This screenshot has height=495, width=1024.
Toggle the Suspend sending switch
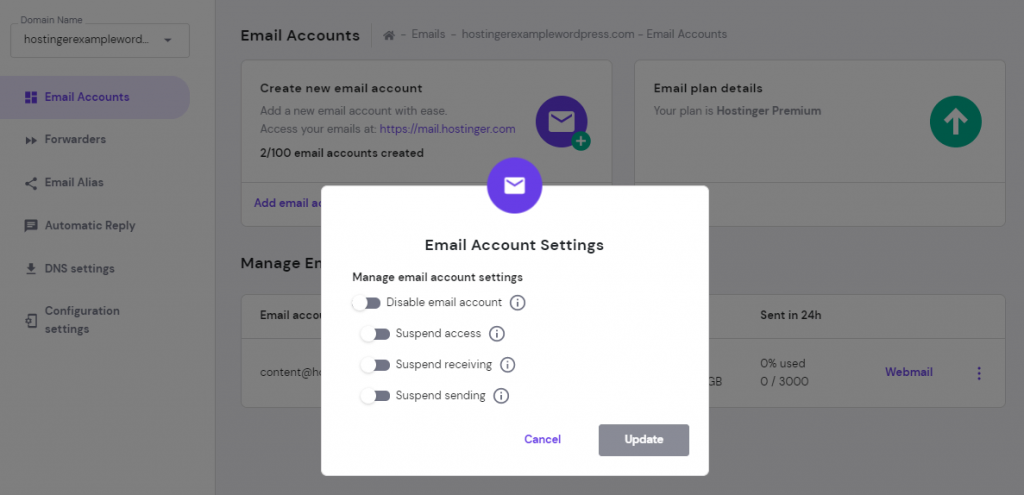(x=375, y=396)
